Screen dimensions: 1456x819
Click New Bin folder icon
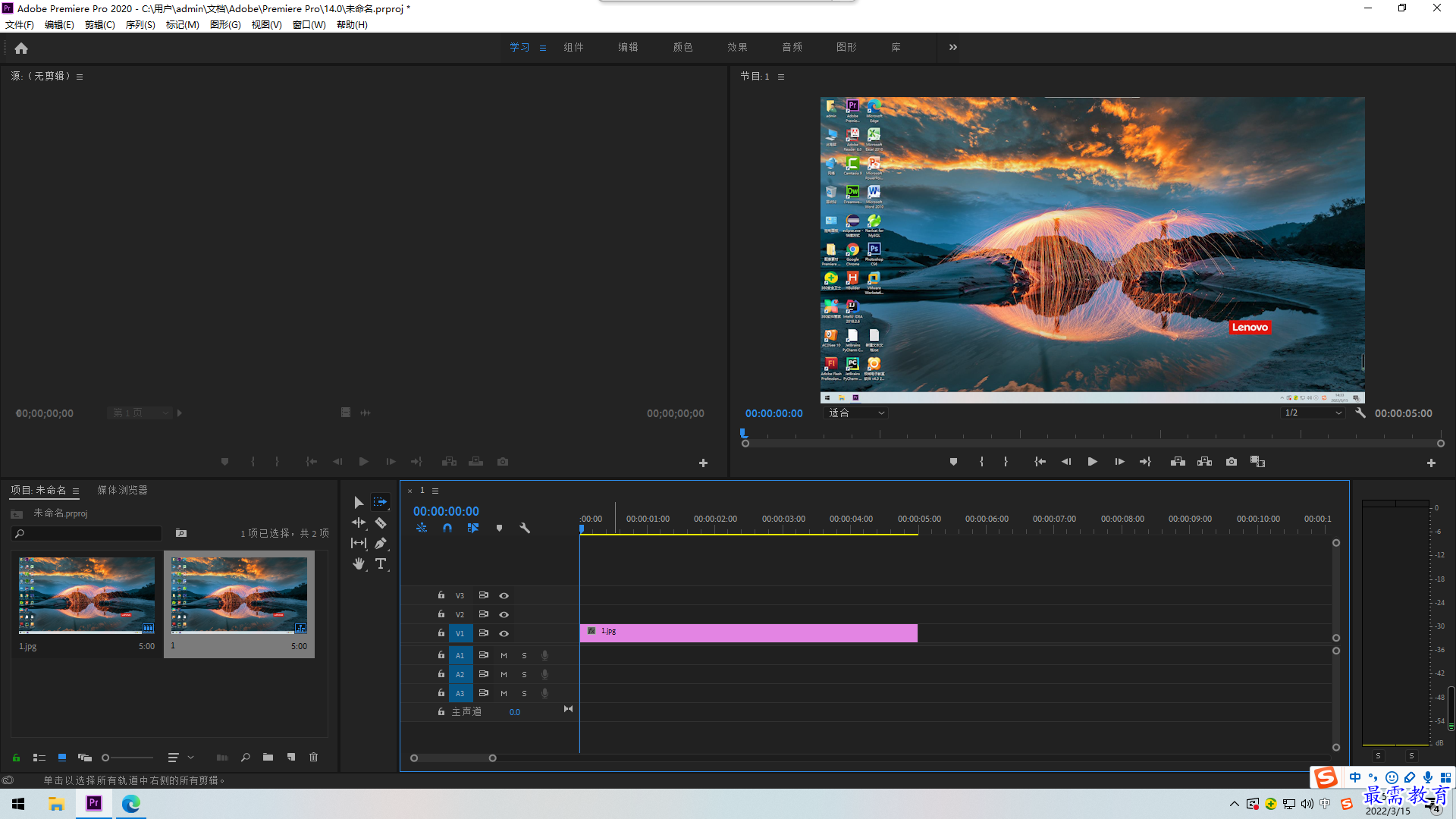[268, 758]
